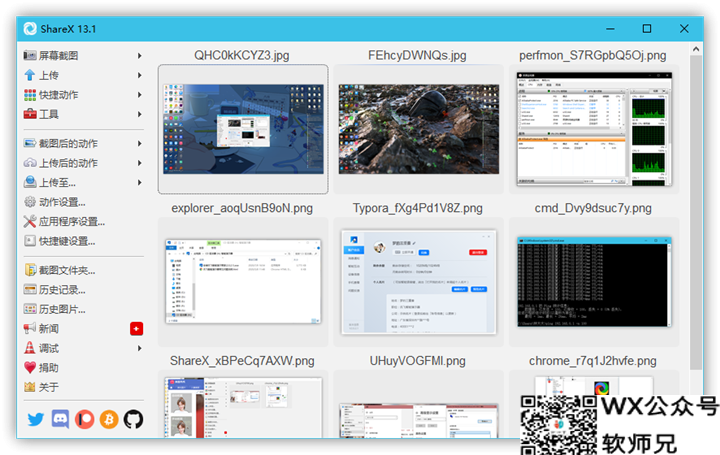This screenshot has width=720, height=455.
Task: Click the 动作设置 gear icon
Action: point(30,202)
